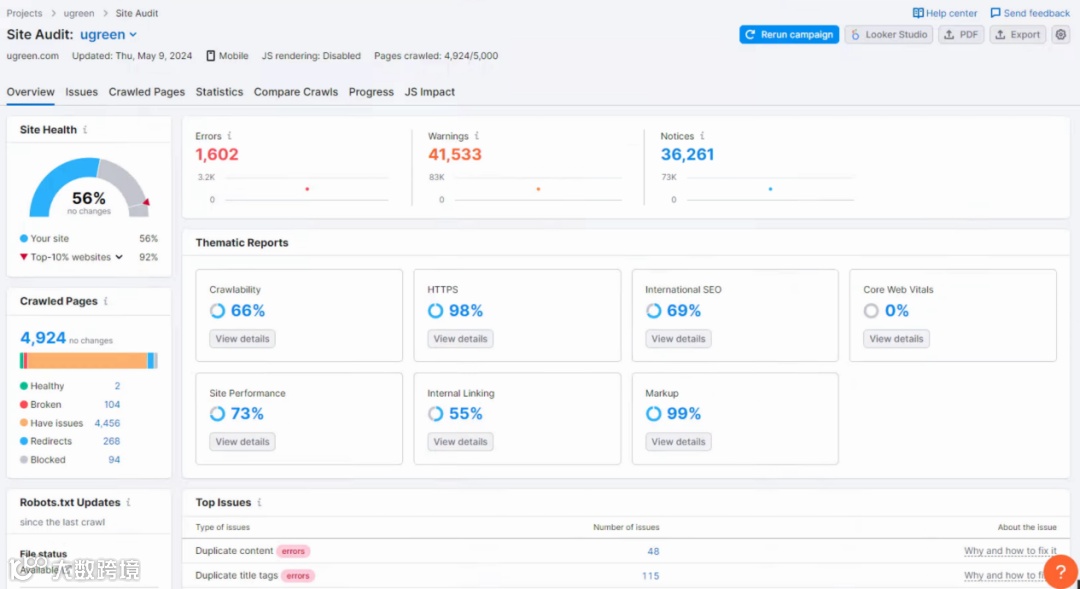Export the report as PDF
The image size is (1080, 589).
961,34
